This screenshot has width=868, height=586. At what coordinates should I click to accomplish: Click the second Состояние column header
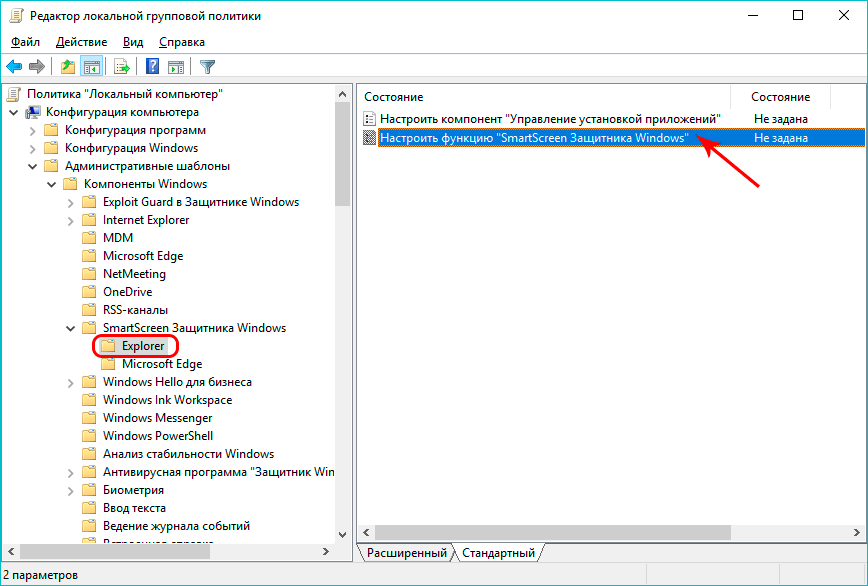coord(781,97)
